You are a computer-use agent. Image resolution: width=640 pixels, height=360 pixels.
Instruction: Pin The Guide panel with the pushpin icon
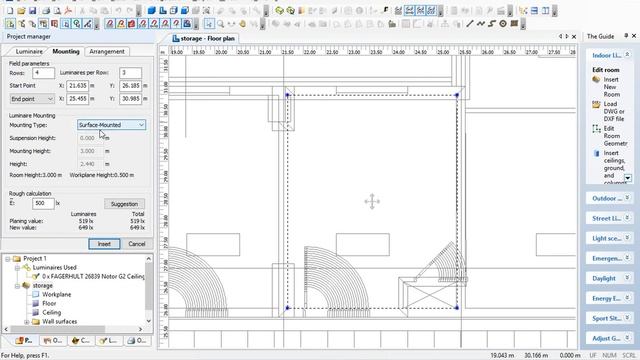pyautogui.click(x=626, y=36)
